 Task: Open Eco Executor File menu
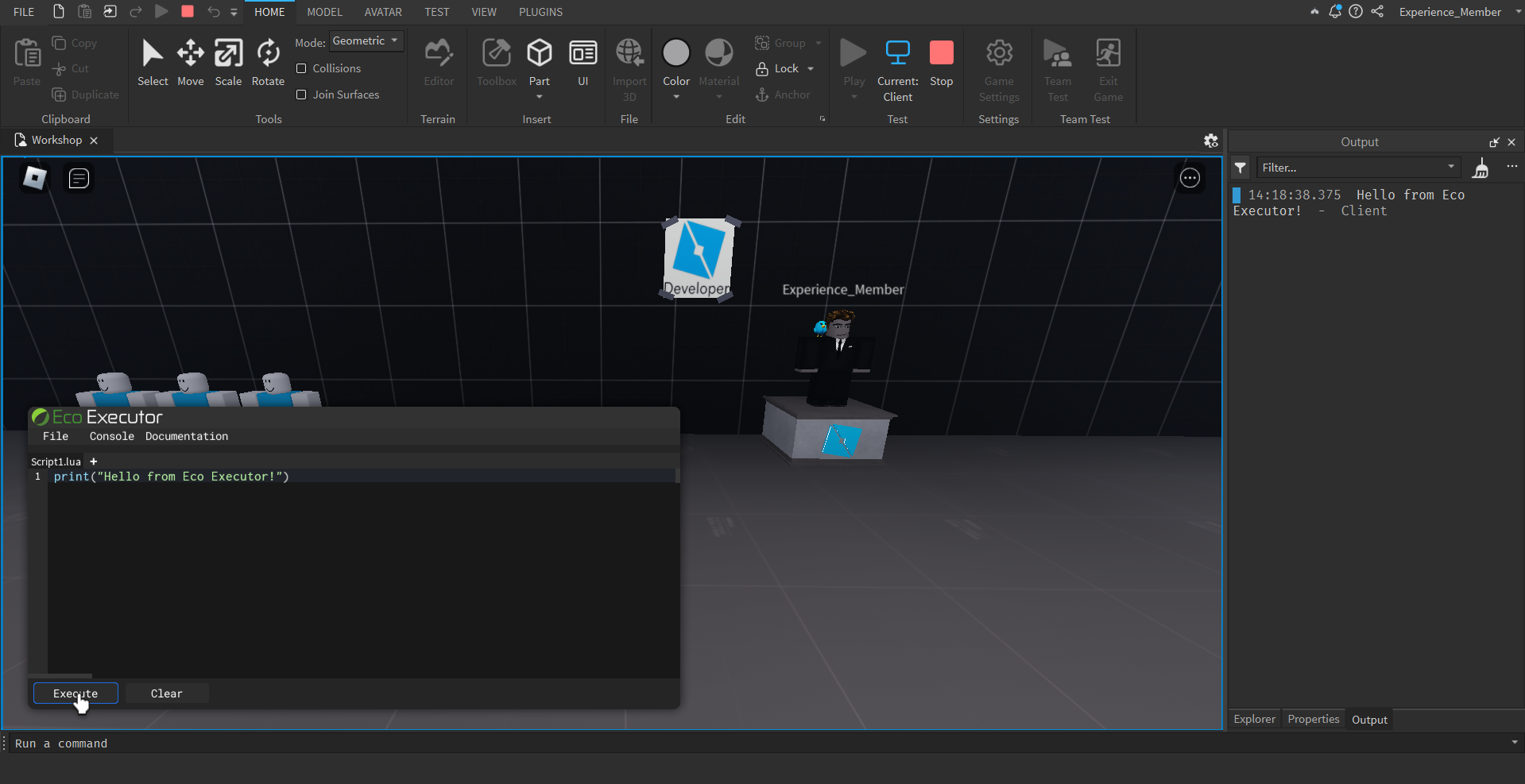[56, 436]
